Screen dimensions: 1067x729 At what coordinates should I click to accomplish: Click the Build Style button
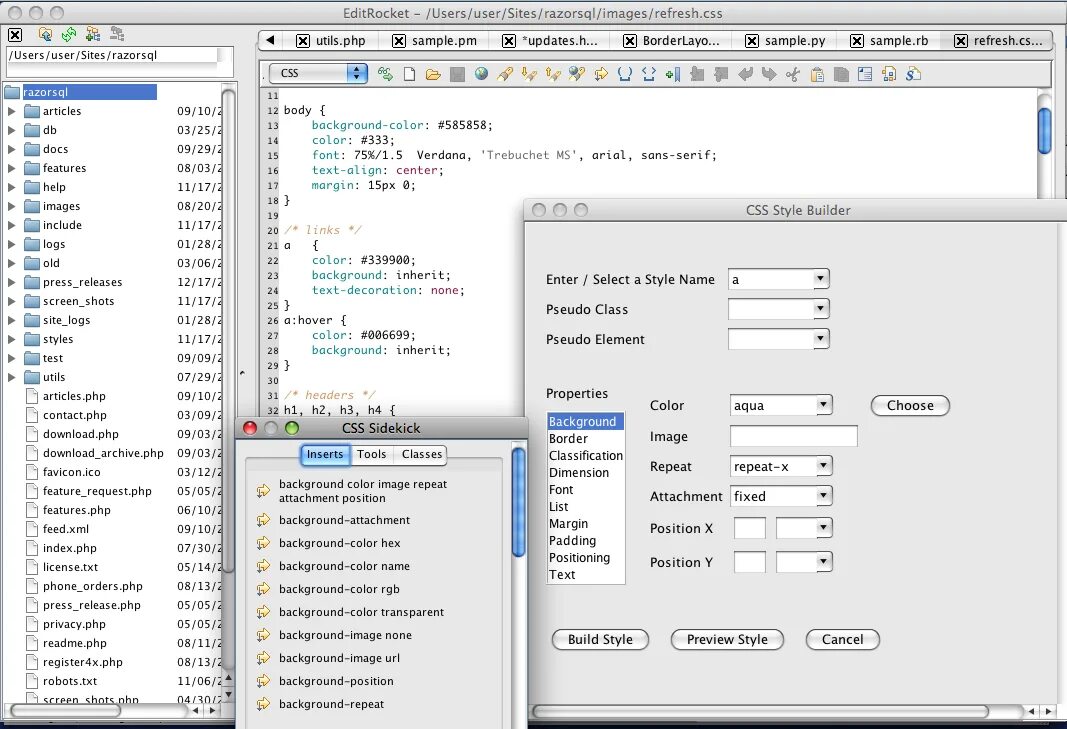[600, 639]
